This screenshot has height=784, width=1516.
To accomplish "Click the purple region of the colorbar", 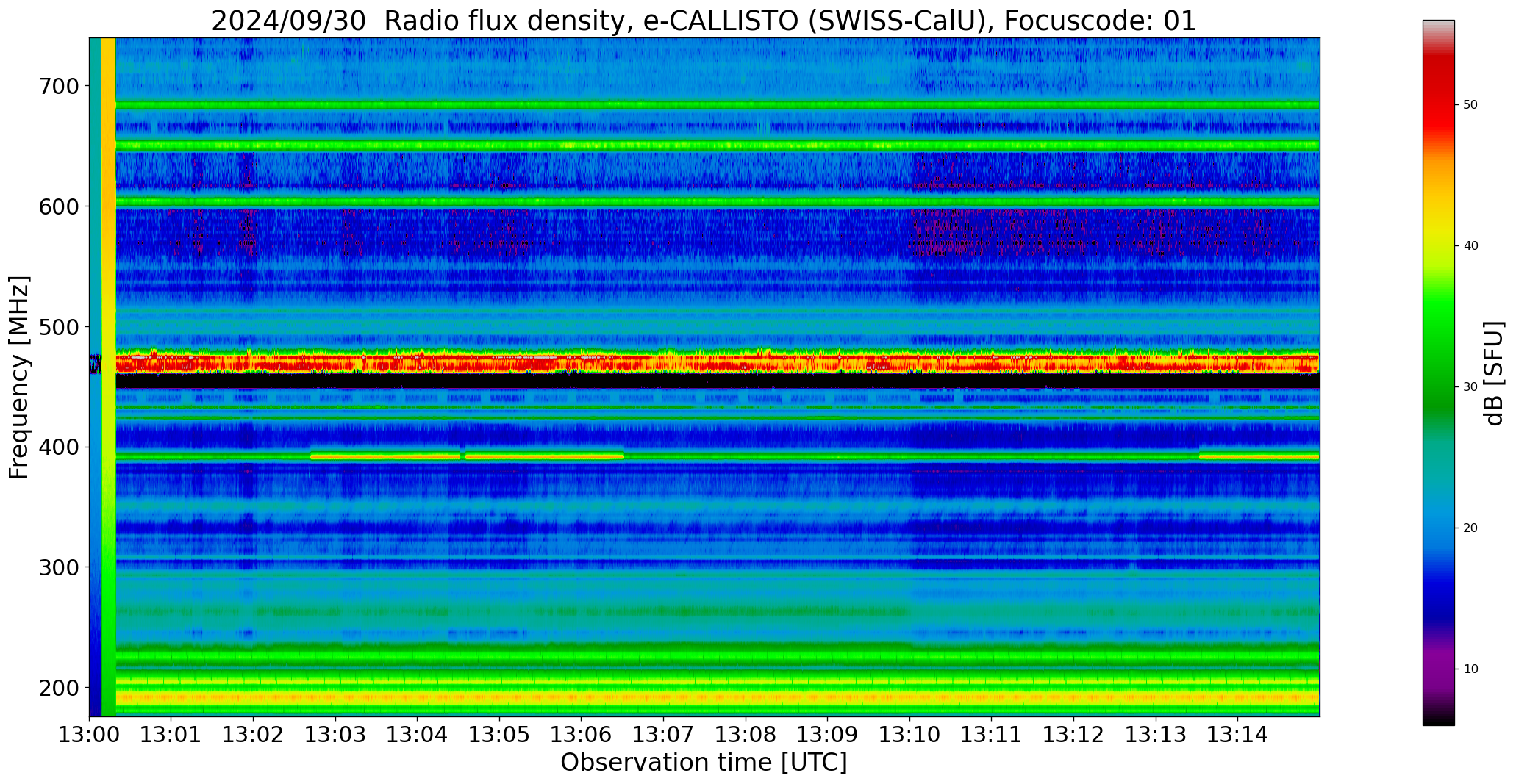I will point(1438,665).
